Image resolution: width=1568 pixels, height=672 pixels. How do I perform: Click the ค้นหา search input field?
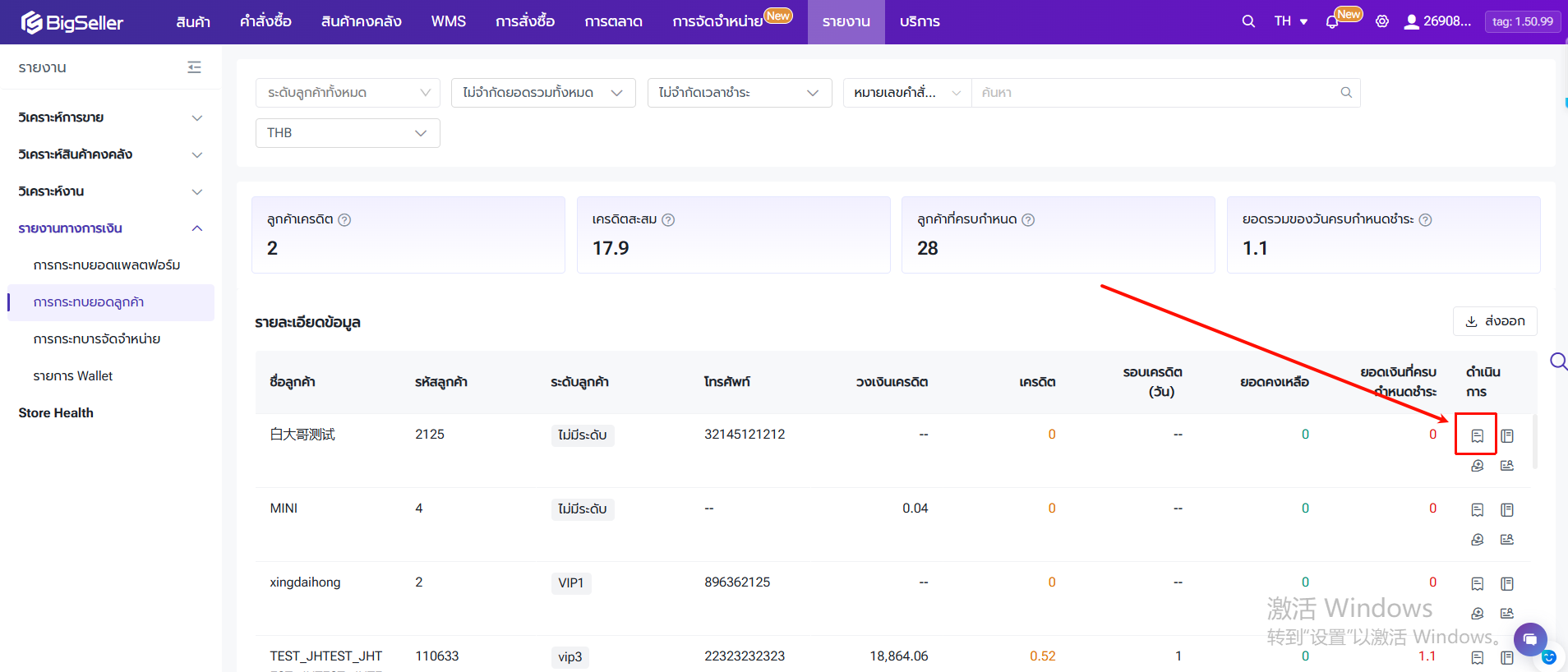pyautogui.click(x=1155, y=93)
